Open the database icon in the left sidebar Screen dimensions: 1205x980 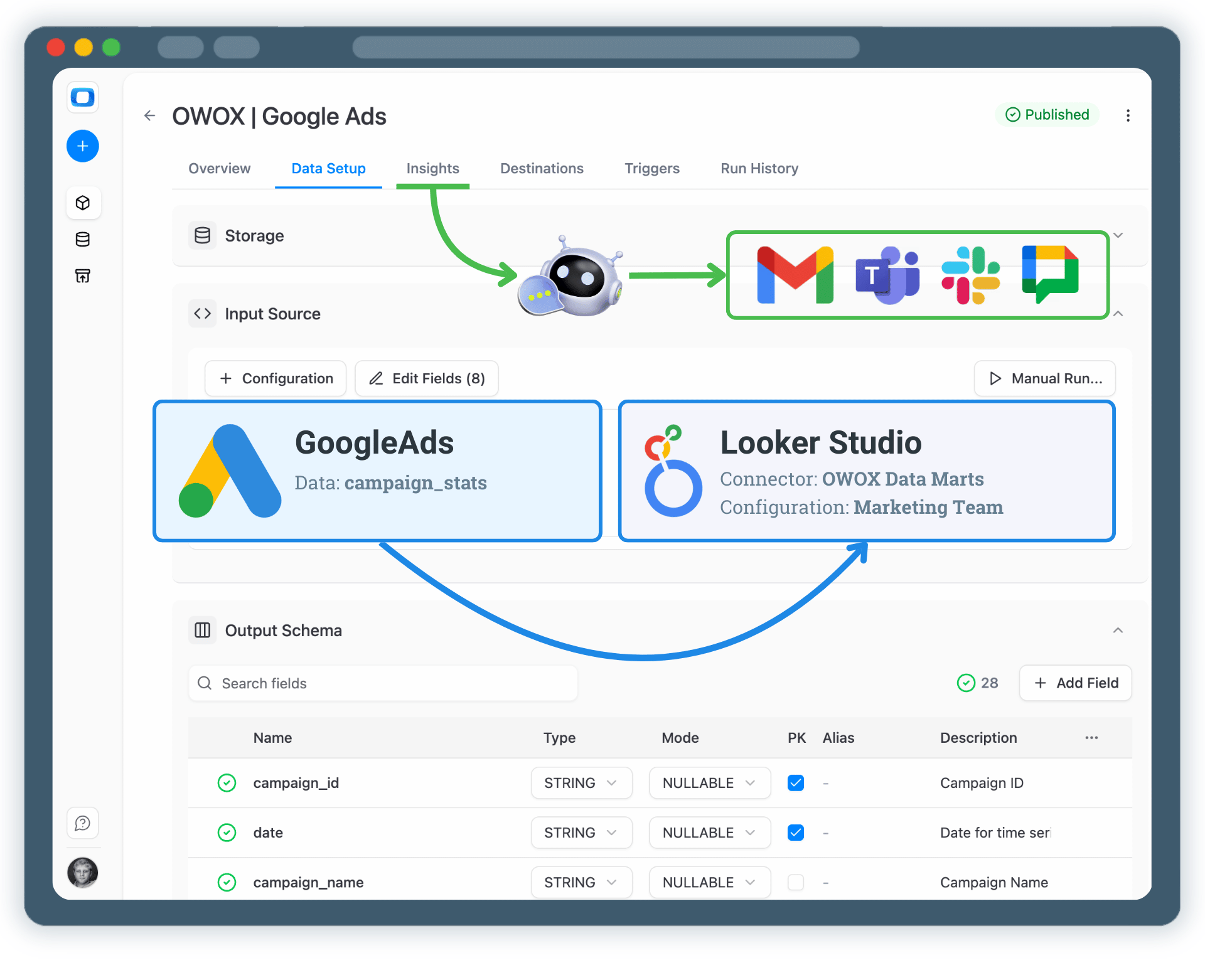point(82,239)
